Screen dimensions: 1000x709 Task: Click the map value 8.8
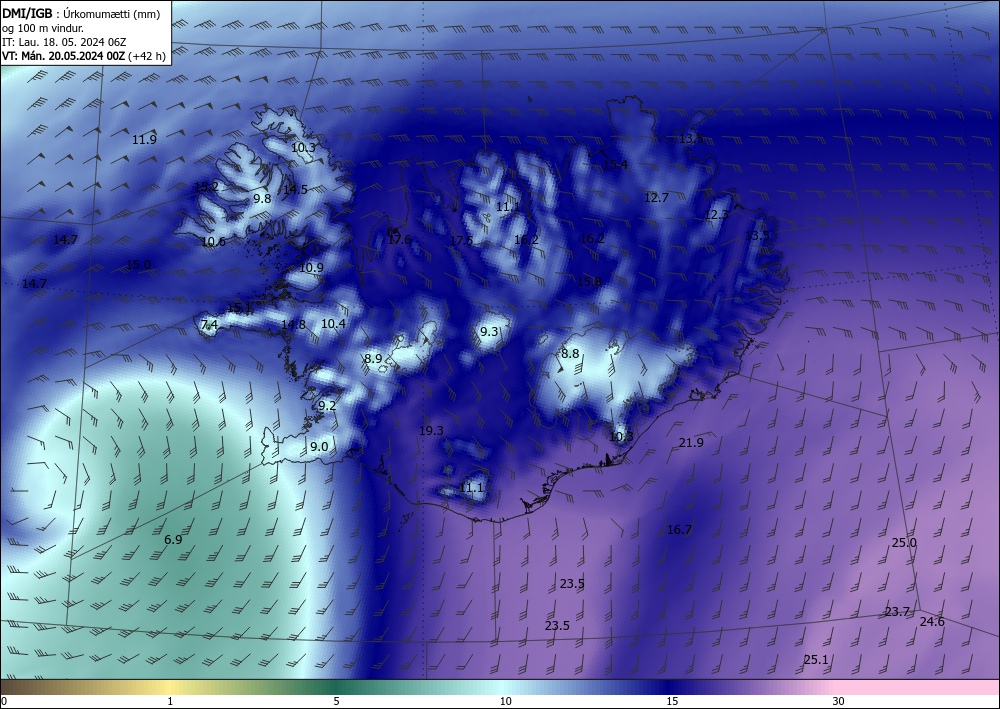tap(570, 354)
